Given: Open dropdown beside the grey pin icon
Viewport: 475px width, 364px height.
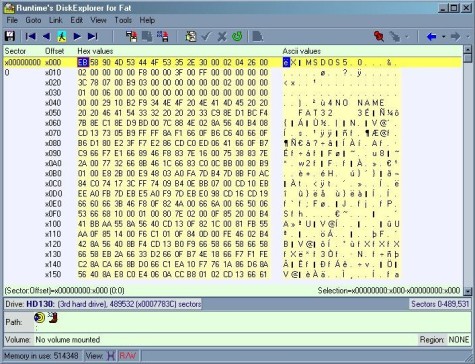Looking at the screenshot, I should pos(407,36).
